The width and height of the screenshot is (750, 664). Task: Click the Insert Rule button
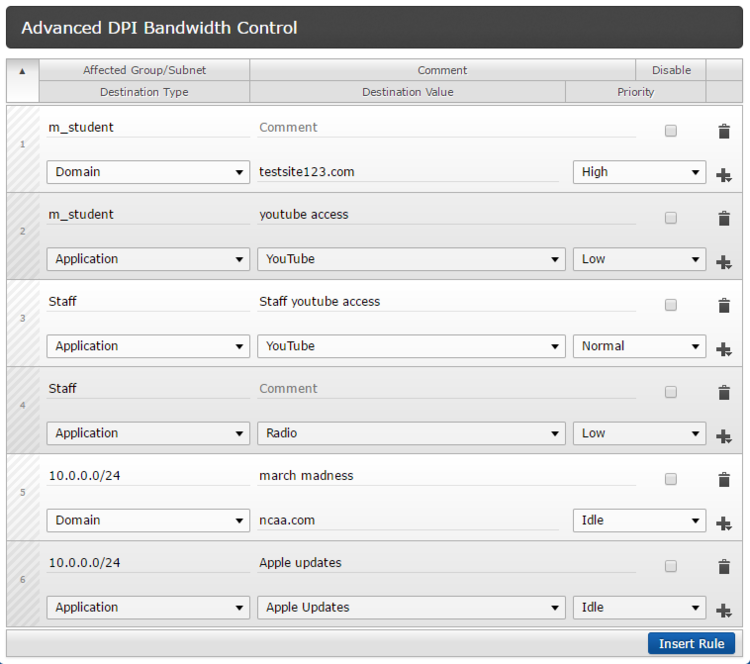[691, 643]
